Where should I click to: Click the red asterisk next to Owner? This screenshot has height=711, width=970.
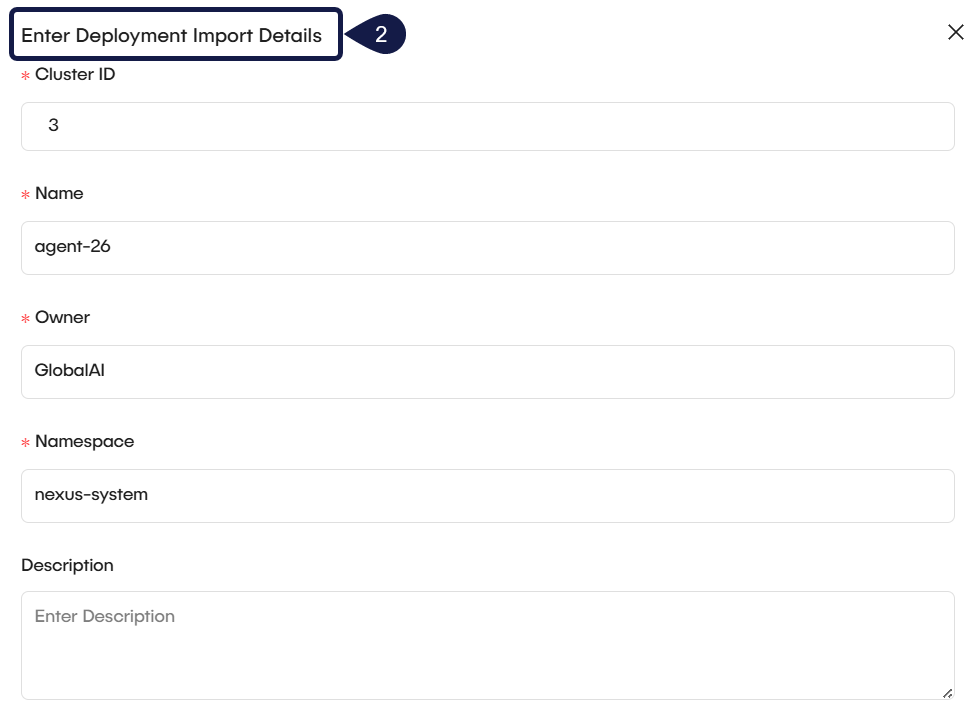(x=25, y=317)
